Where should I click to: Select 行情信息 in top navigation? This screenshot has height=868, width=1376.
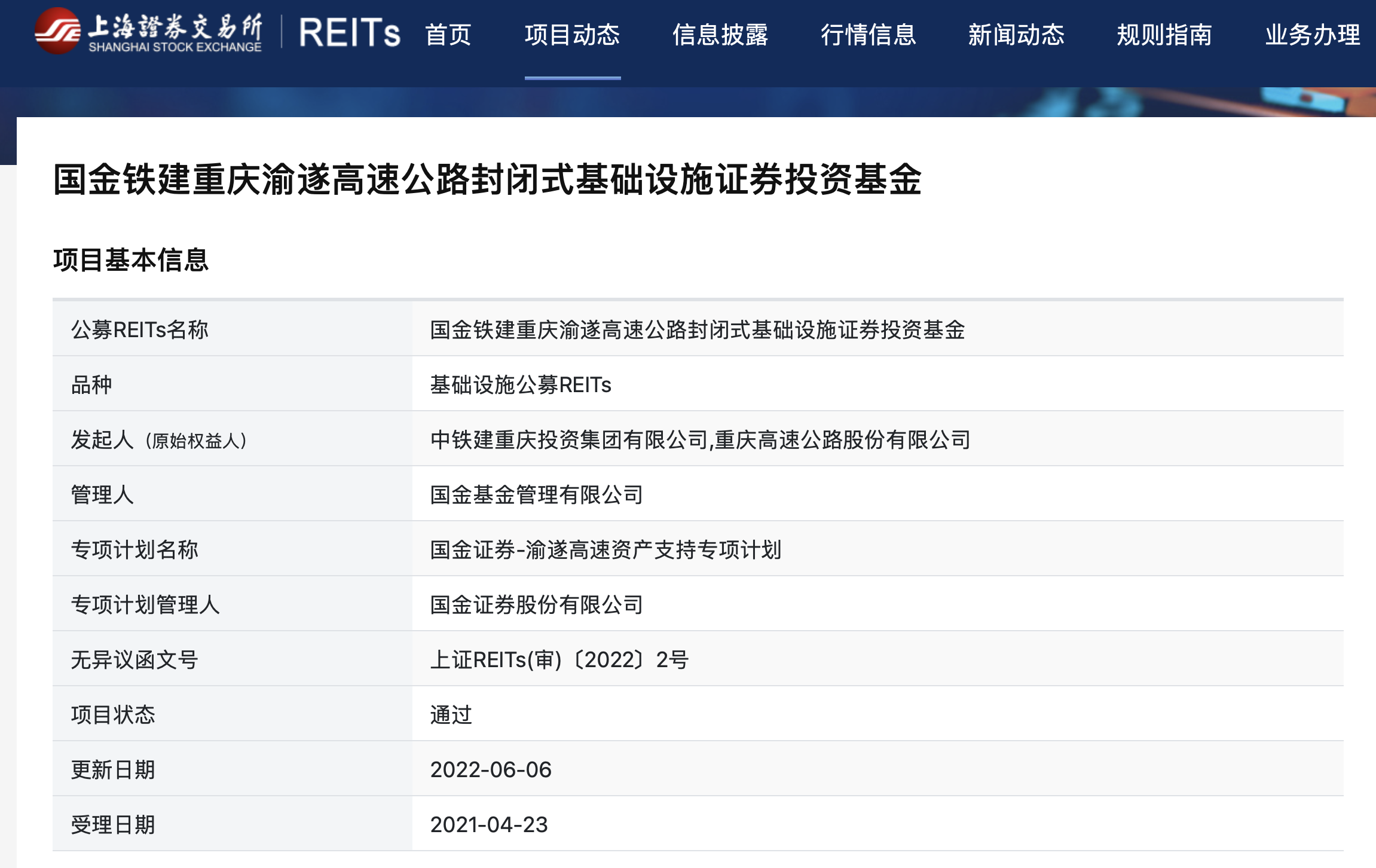coord(868,35)
